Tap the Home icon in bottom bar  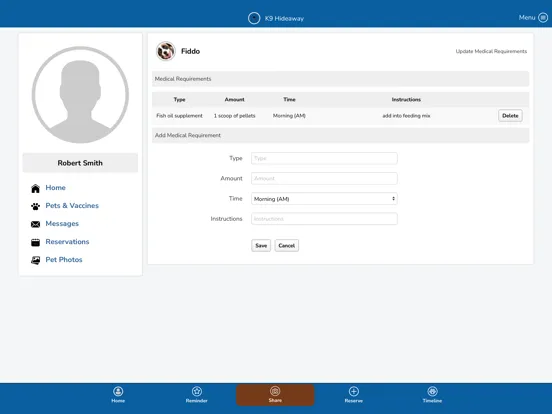coord(118,391)
